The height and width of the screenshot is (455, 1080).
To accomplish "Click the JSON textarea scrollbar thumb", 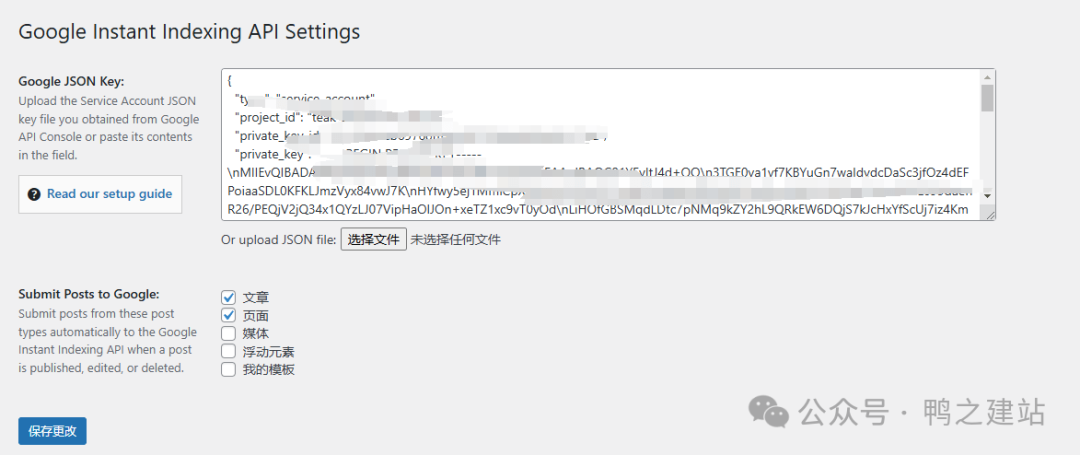I will 987,98.
